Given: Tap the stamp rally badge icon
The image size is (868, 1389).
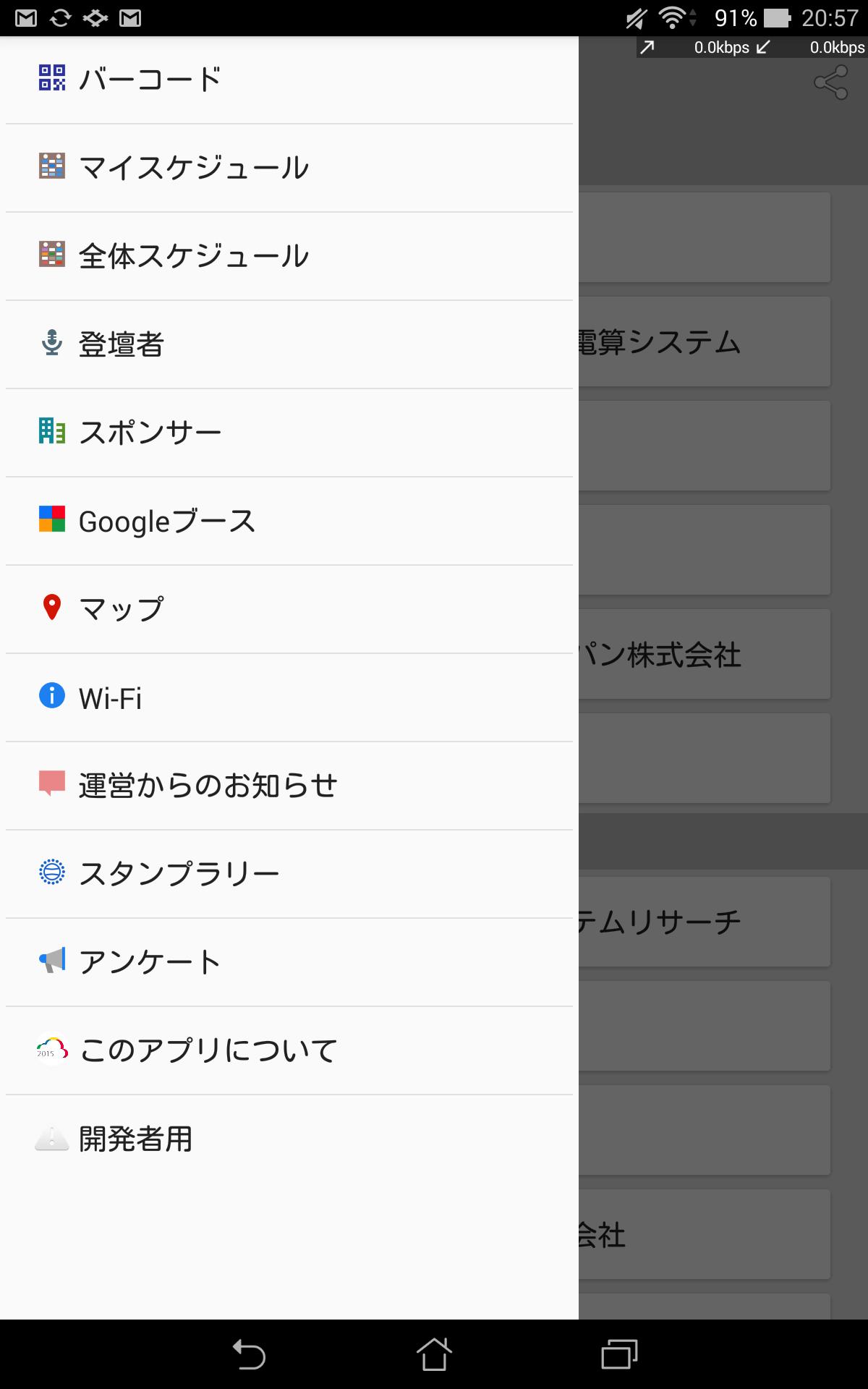Looking at the screenshot, I should 52,872.
